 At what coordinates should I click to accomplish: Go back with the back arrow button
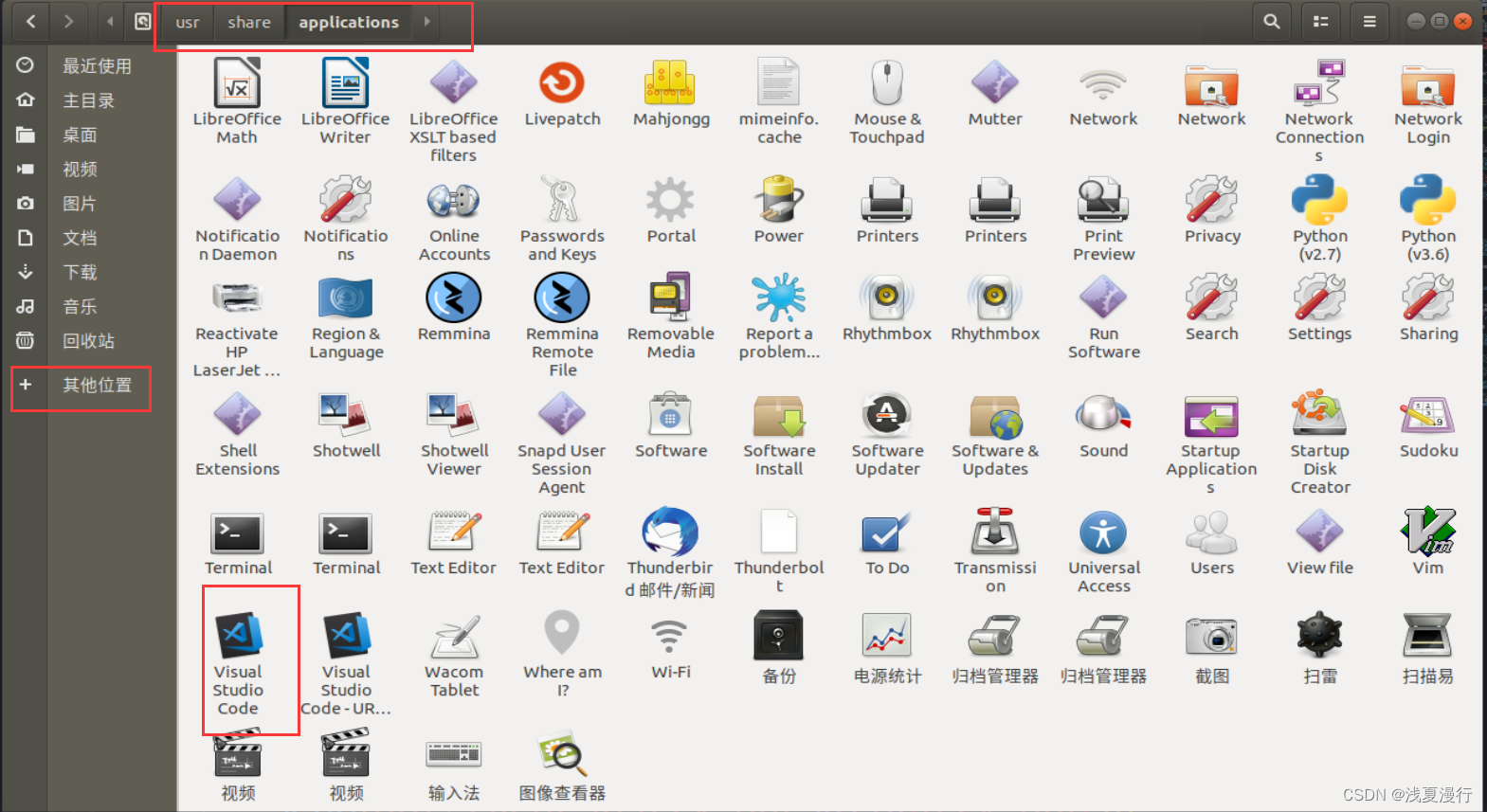click(x=30, y=21)
